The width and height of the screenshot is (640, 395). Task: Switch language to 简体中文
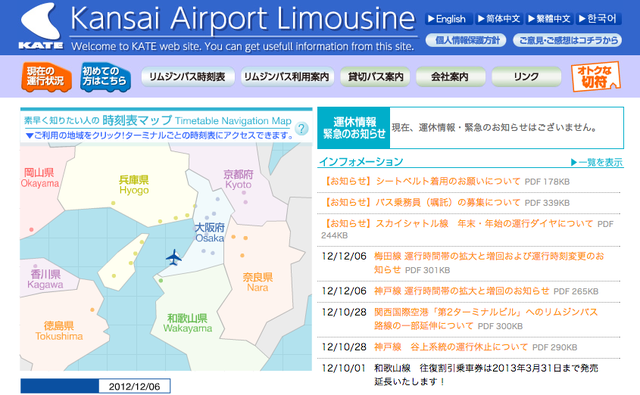[499, 19]
